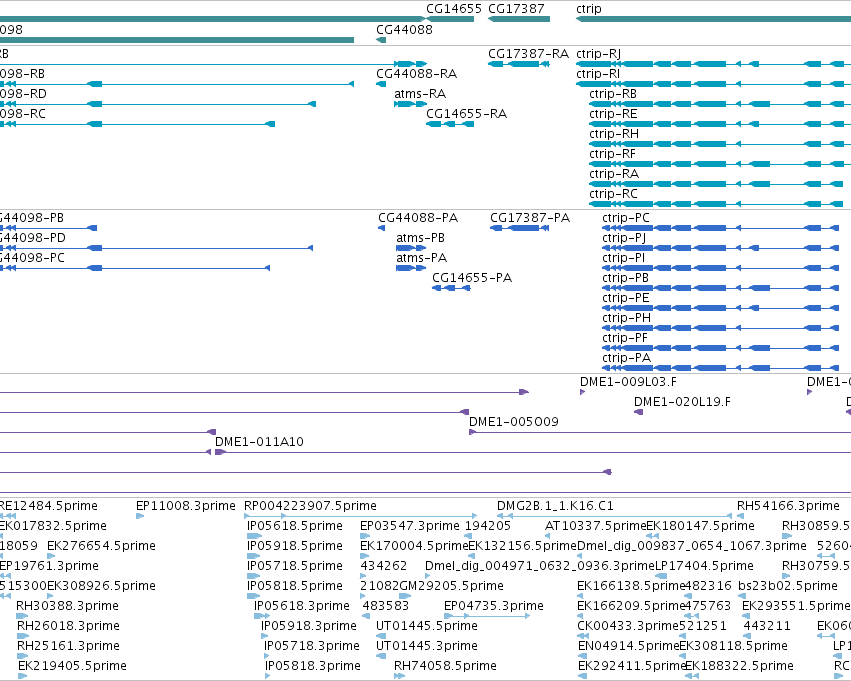Select the EK276654.5prime feature label

tap(101, 546)
